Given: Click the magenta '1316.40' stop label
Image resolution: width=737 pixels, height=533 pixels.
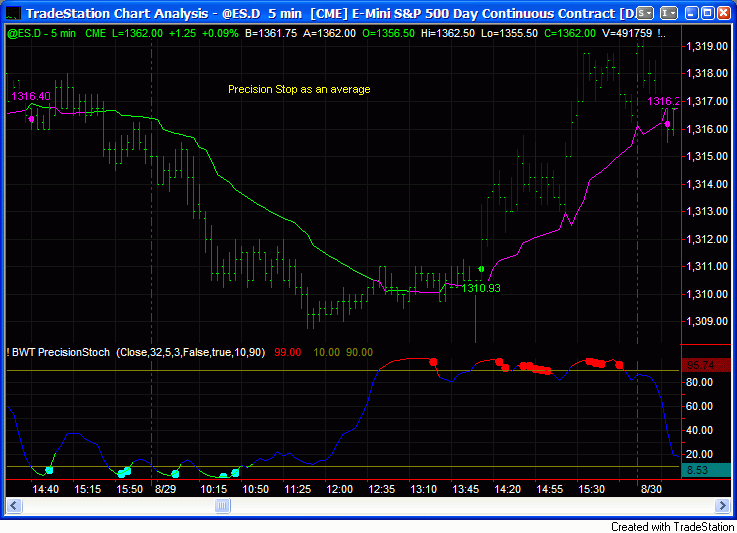Looking at the screenshot, I should tap(31, 96).
